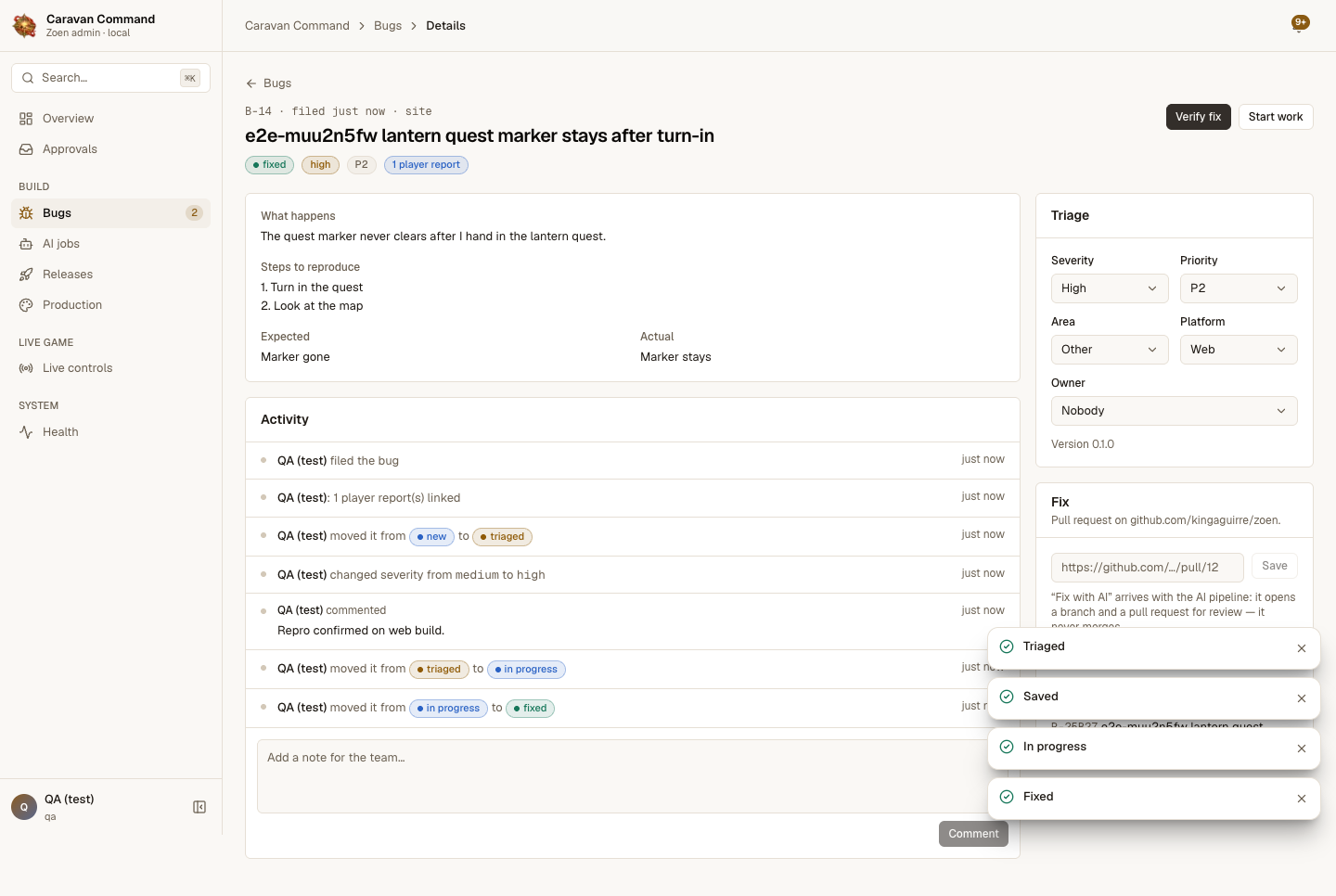Open AI jobs in the sidebar
Screen dimensions: 1336x896
(111, 244)
